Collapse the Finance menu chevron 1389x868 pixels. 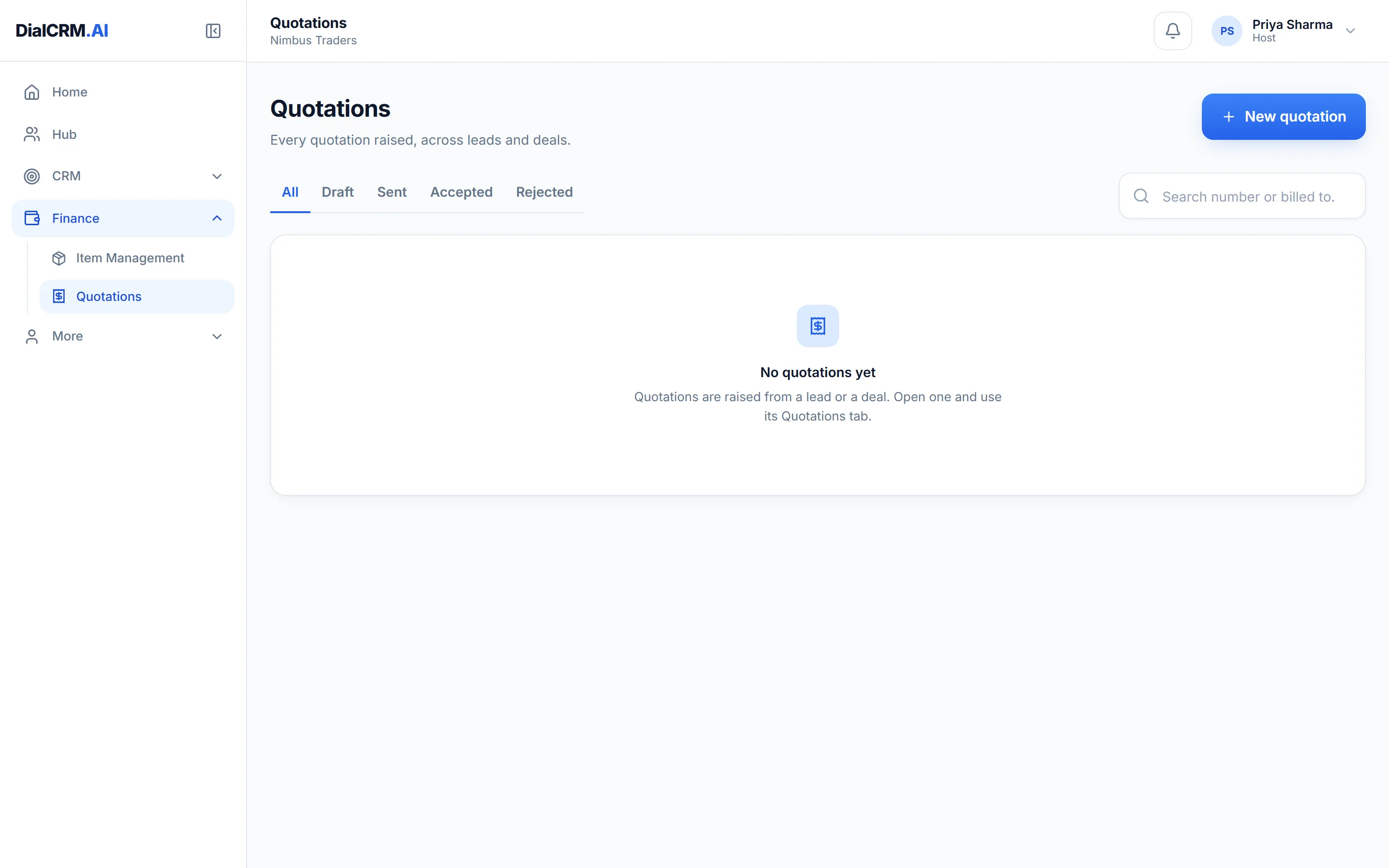pos(217,218)
